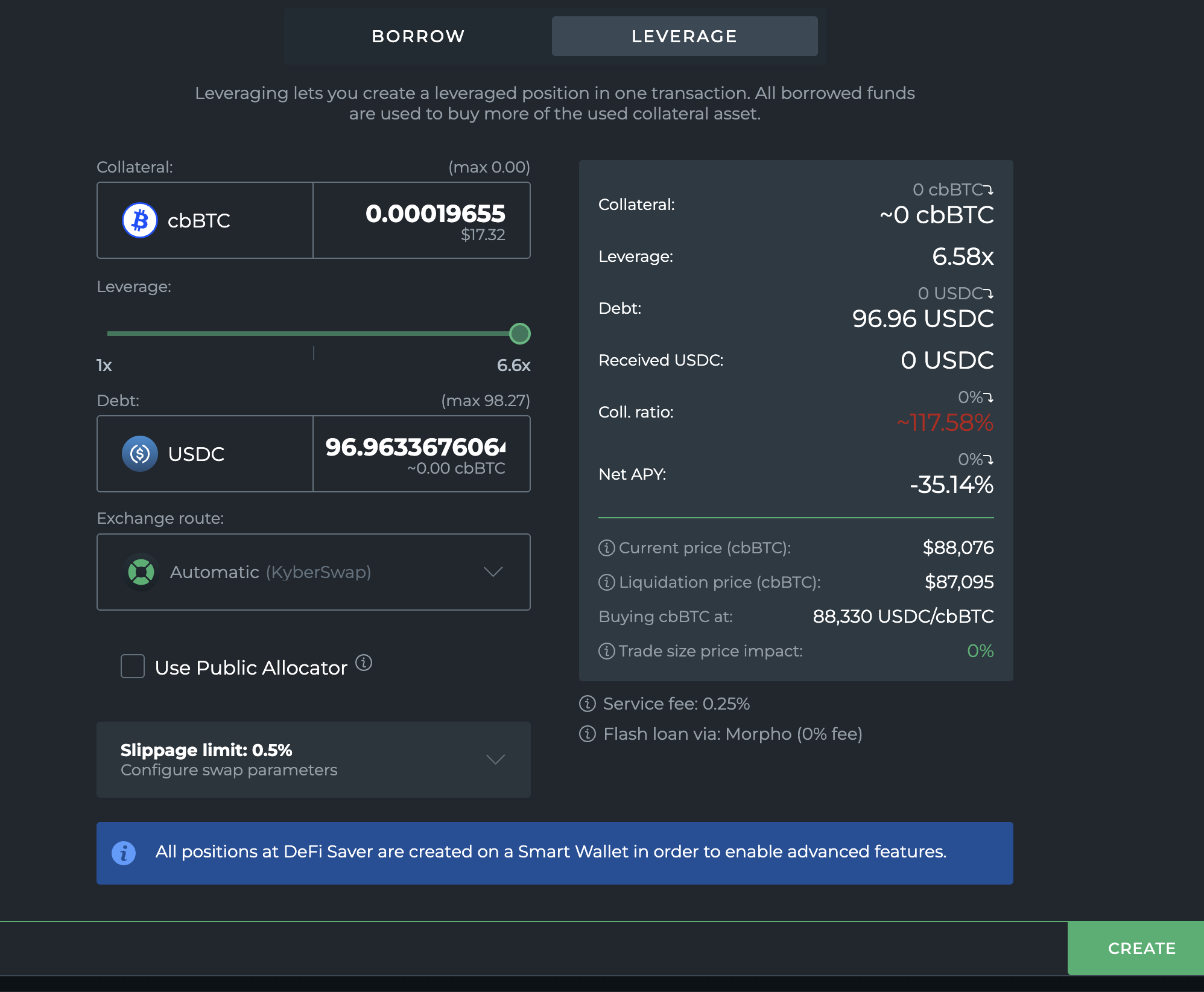Click the USDC debt asset selector
This screenshot has width=1204, height=992.
(205, 454)
